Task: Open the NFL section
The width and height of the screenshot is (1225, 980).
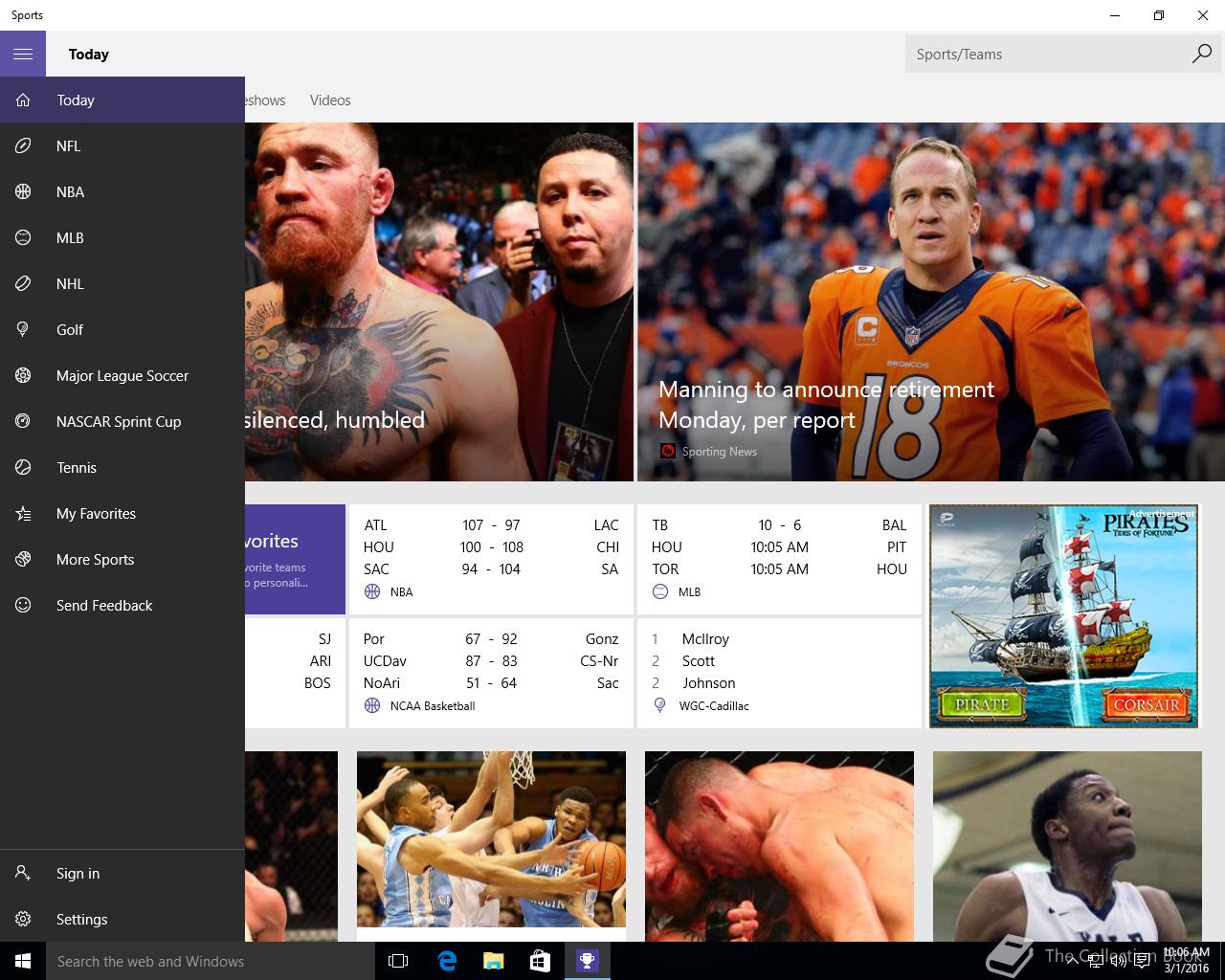Action: point(122,145)
